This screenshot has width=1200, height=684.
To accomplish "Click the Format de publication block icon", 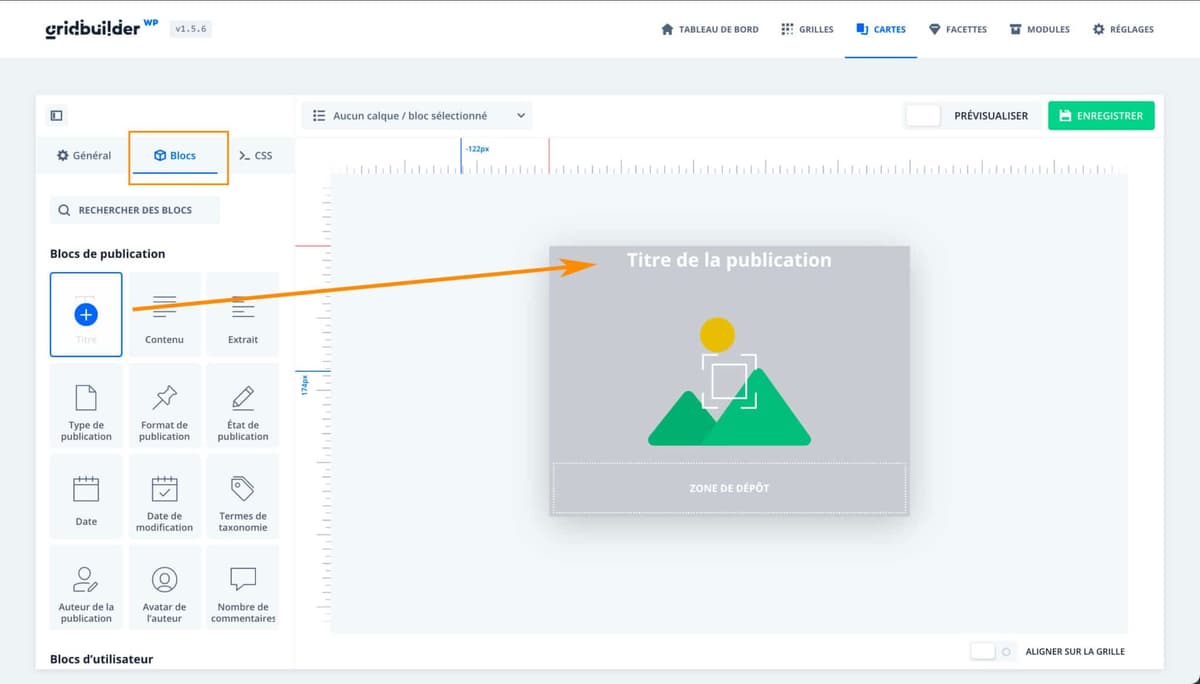I will [x=164, y=405].
